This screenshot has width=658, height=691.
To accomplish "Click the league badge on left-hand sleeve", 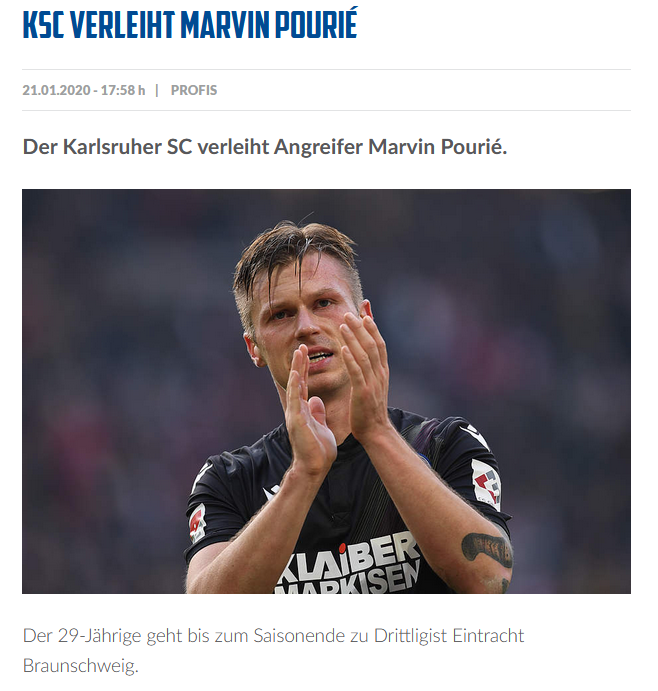I will pos(197,523).
